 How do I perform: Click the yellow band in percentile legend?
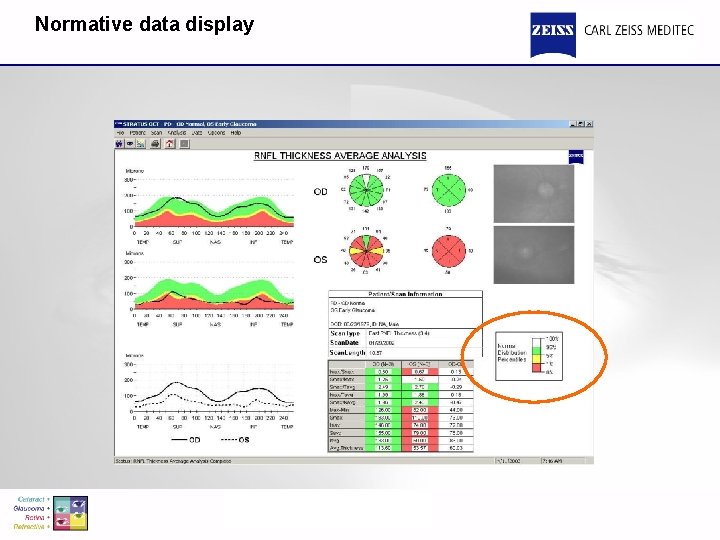point(537,358)
